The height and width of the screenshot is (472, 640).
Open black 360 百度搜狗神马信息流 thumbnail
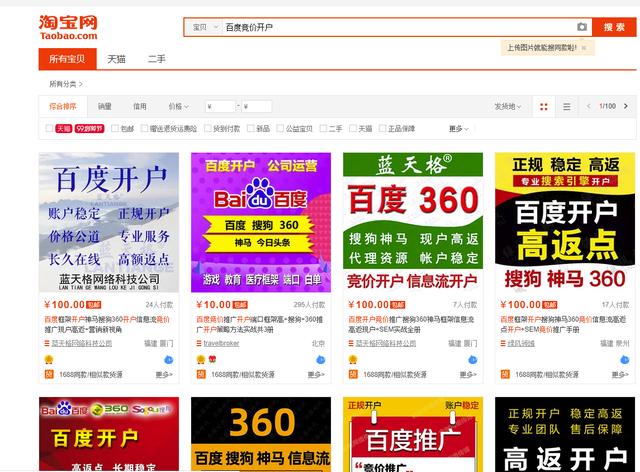[x=261, y=434]
